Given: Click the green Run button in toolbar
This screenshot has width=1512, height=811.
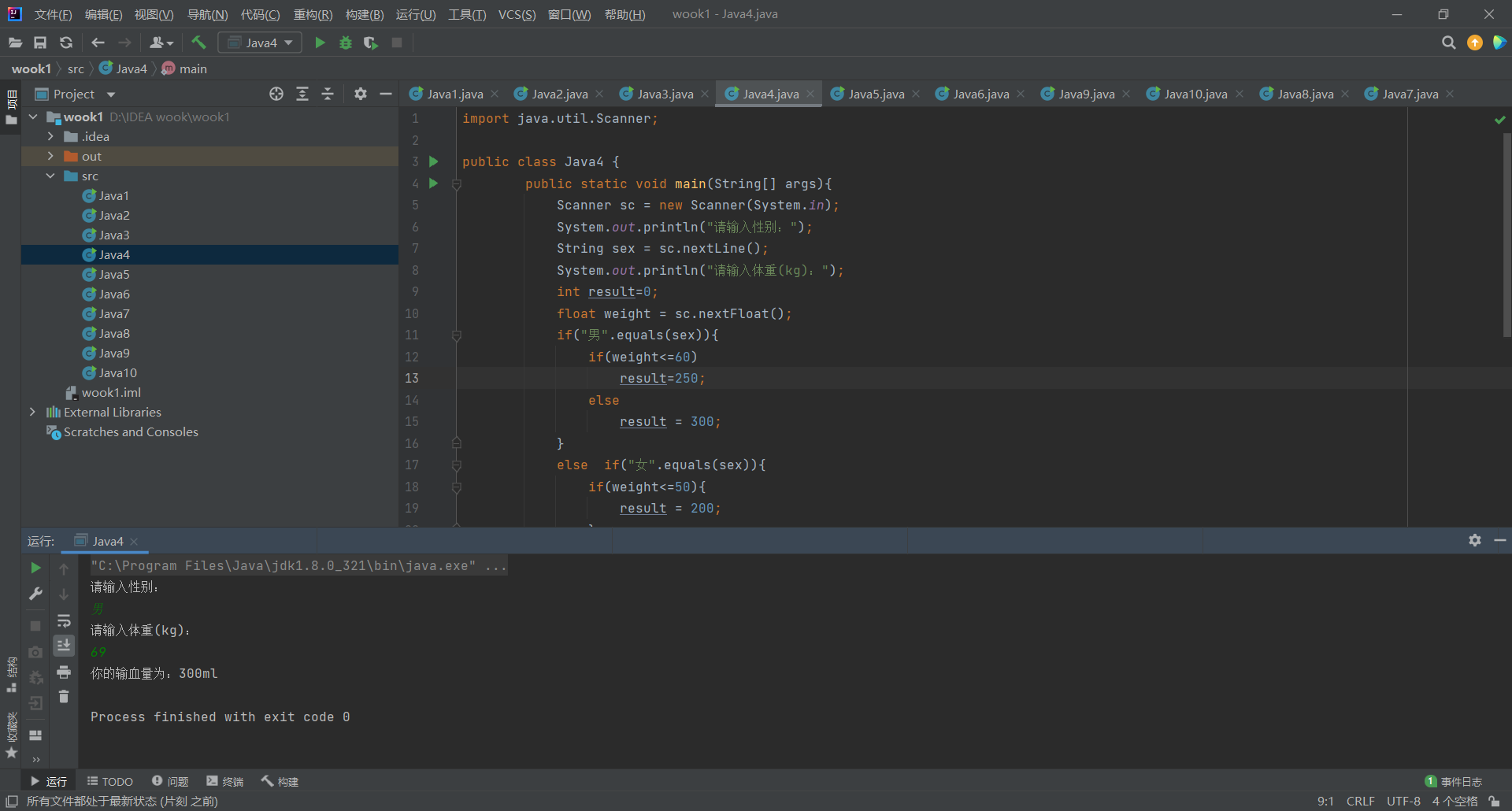Looking at the screenshot, I should (320, 43).
